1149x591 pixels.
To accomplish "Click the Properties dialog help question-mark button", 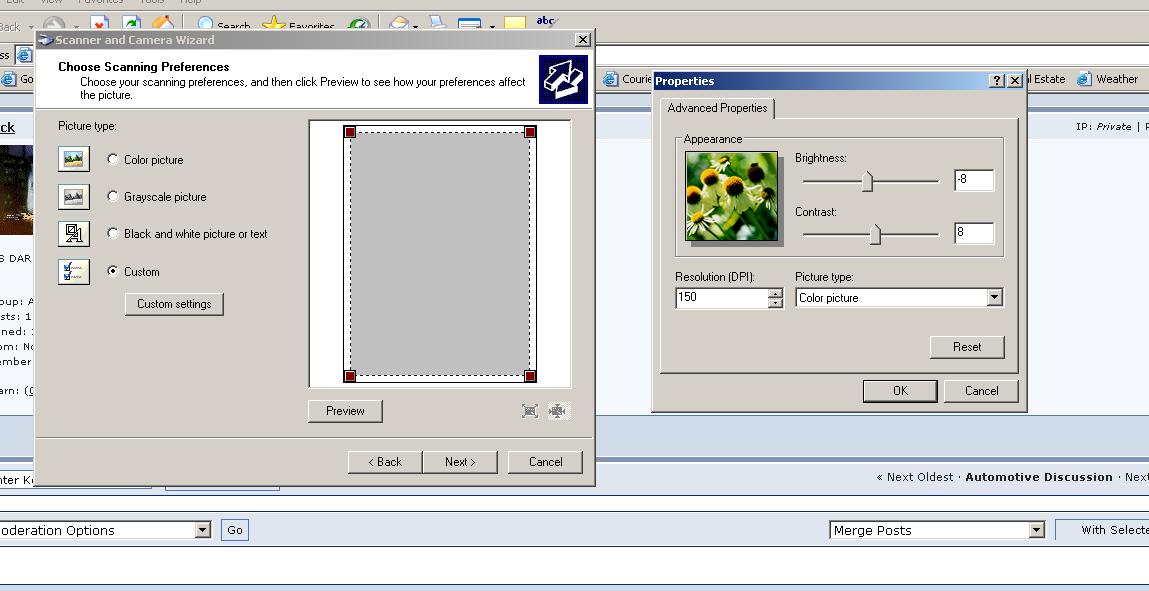I will pos(997,81).
